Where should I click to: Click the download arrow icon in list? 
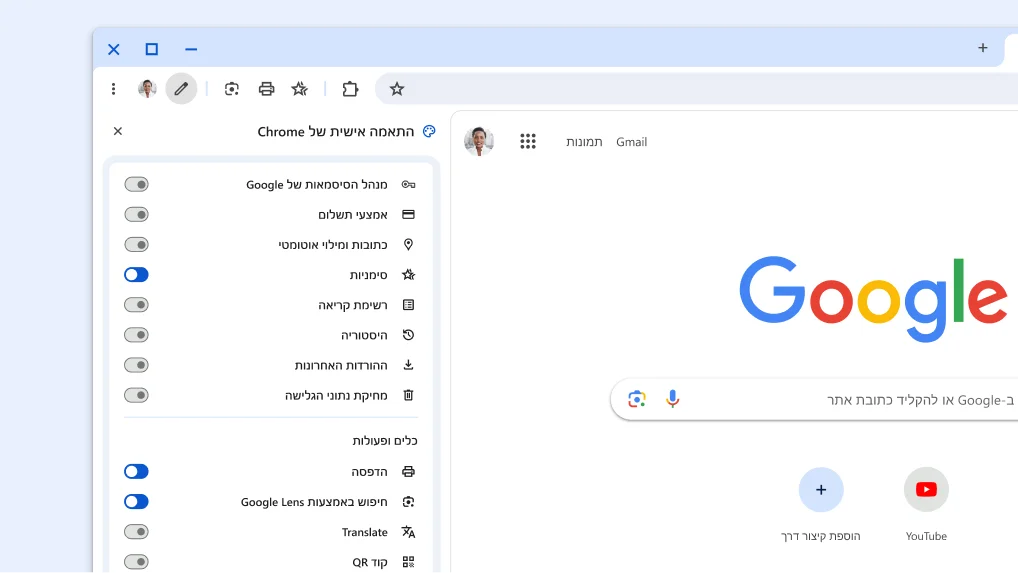pyautogui.click(x=408, y=365)
